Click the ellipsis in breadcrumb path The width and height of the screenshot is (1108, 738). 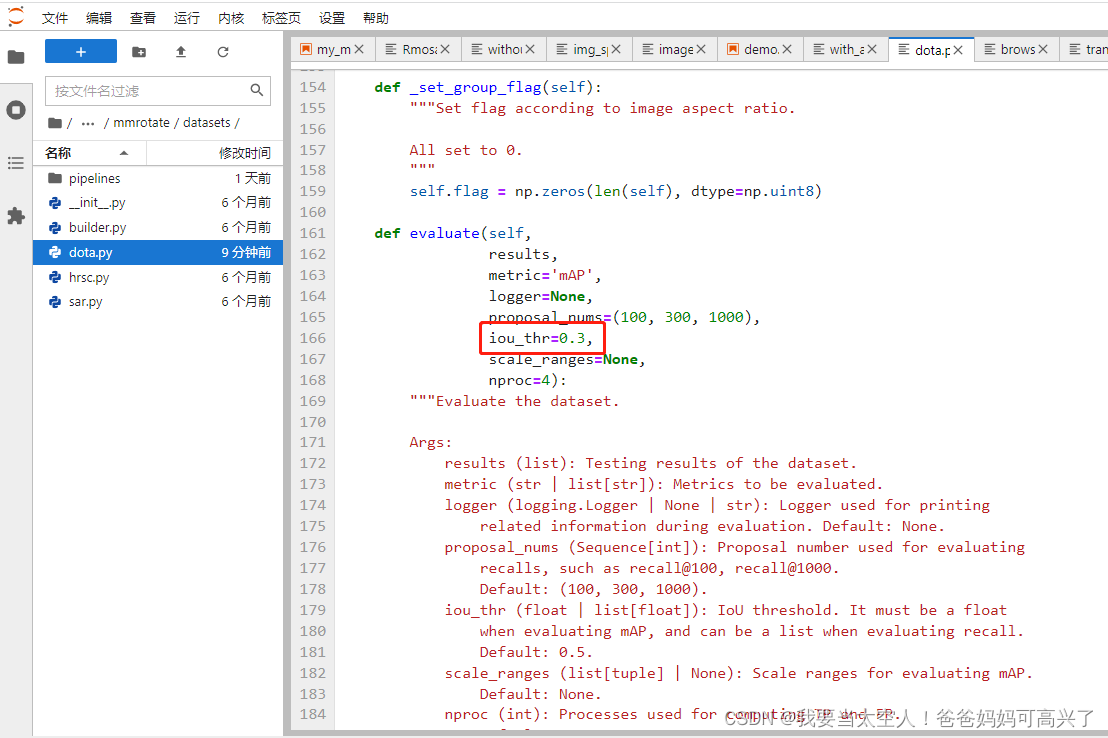88,123
